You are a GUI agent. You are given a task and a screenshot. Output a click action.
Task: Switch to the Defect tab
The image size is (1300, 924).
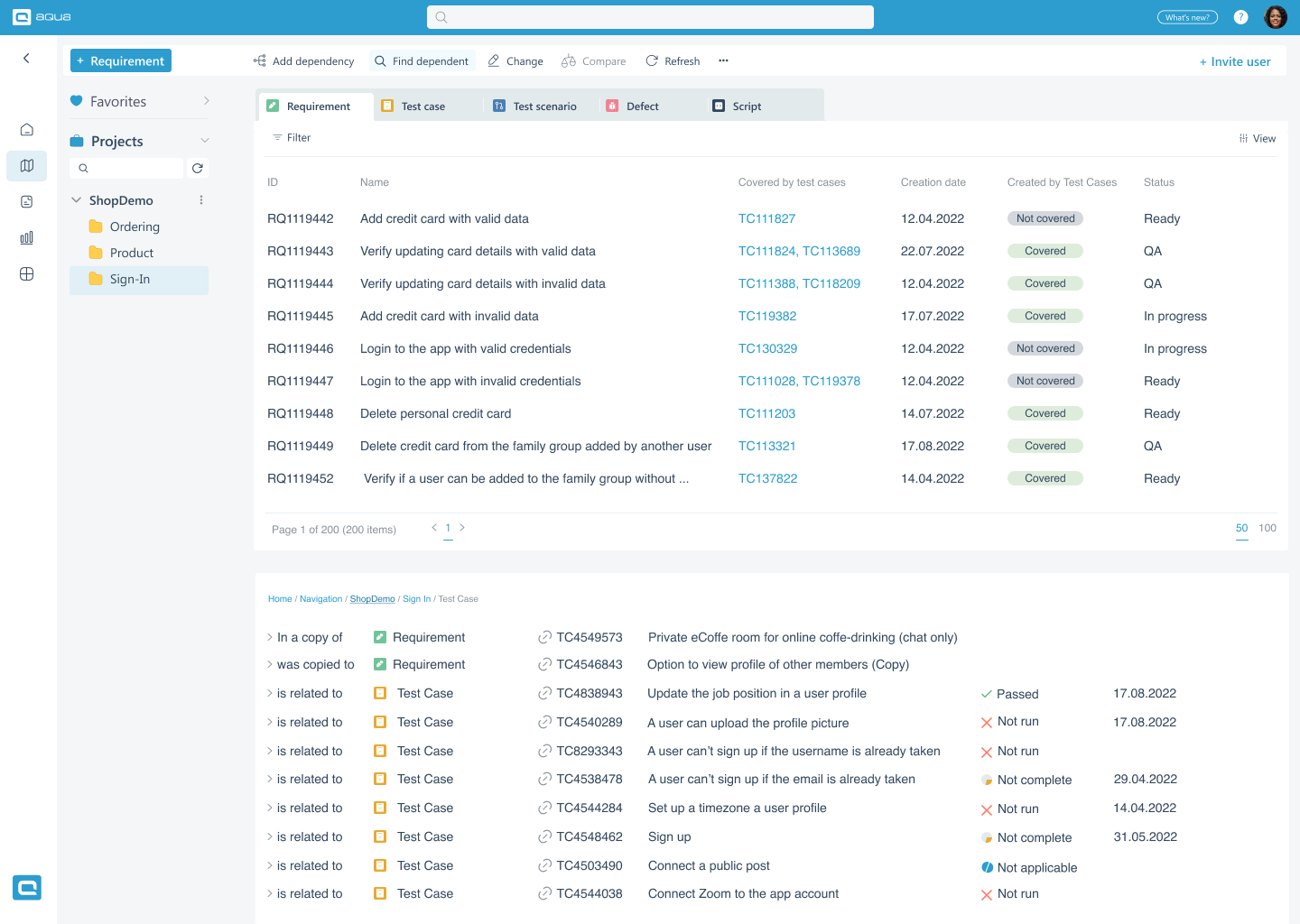click(x=641, y=106)
